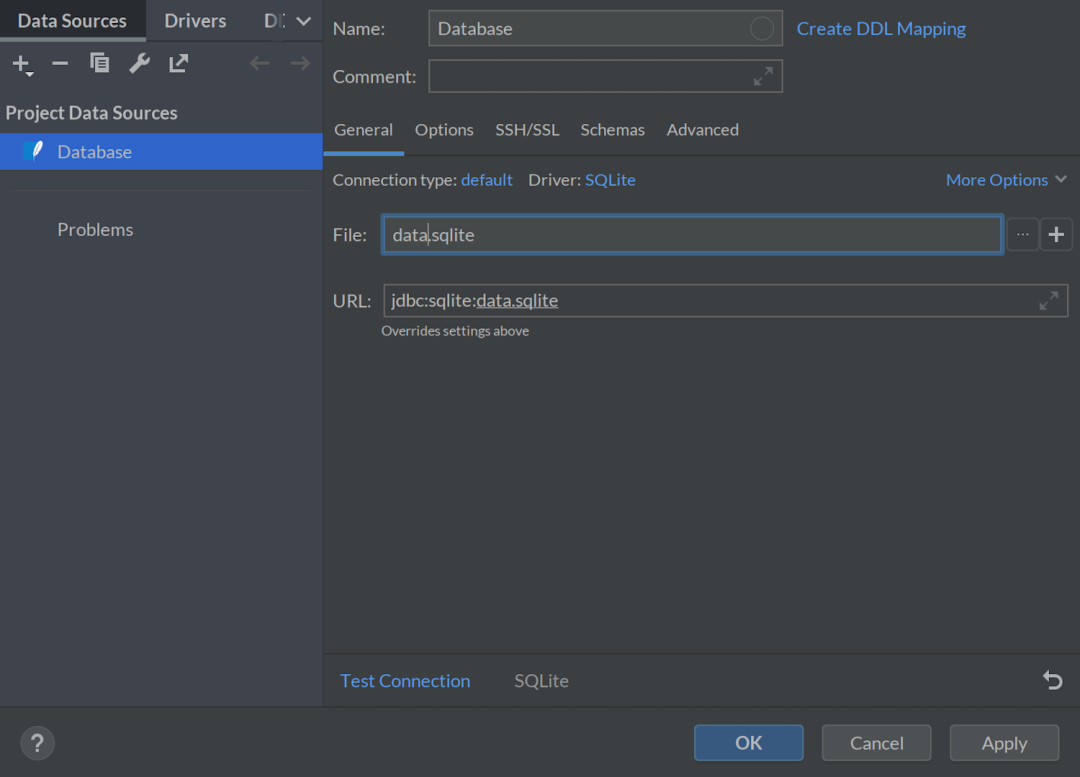Open the Options tab
The height and width of the screenshot is (777, 1080).
tap(444, 130)
